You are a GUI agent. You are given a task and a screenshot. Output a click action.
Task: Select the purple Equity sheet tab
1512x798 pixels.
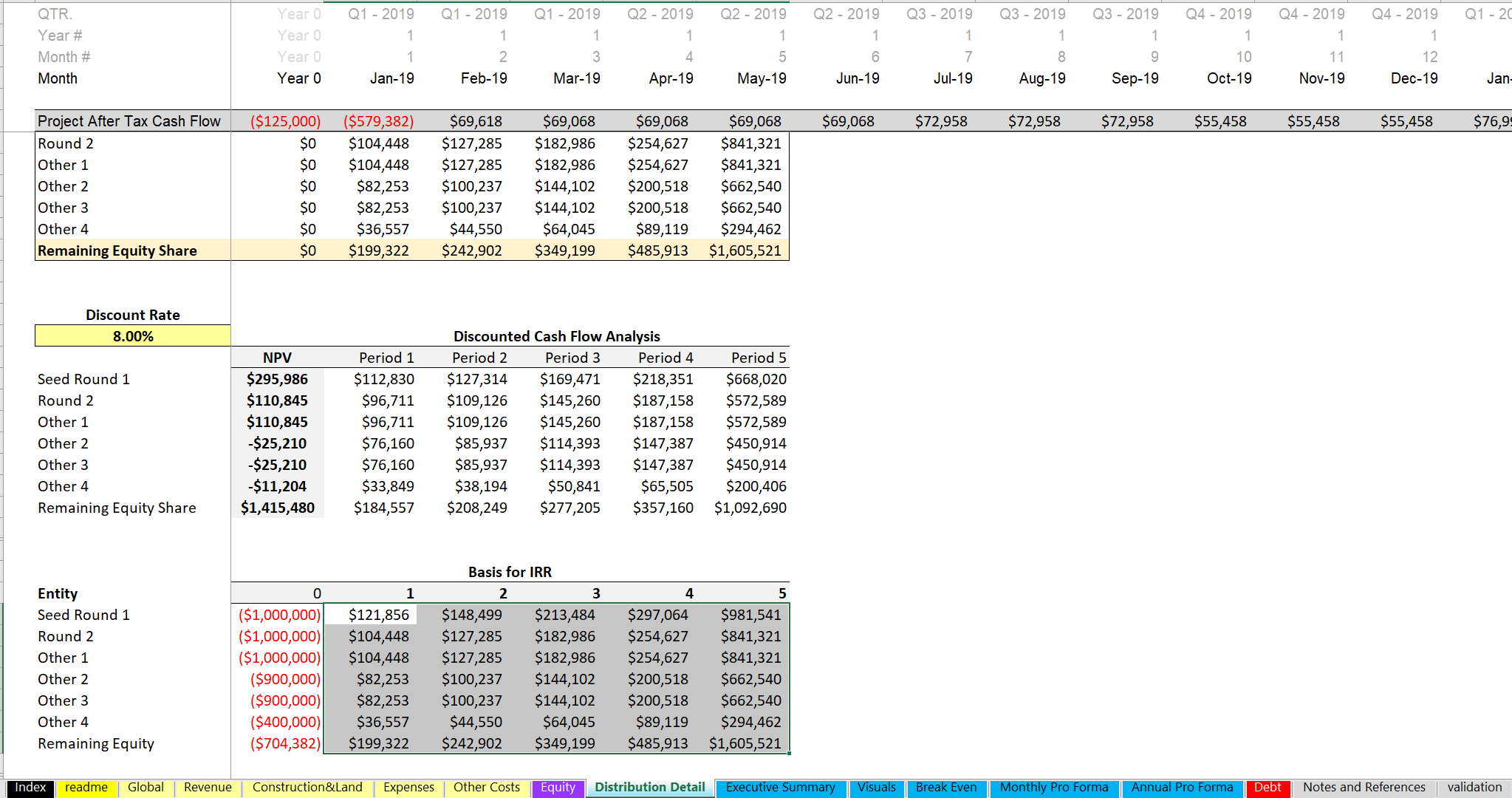tap(558, 788)
